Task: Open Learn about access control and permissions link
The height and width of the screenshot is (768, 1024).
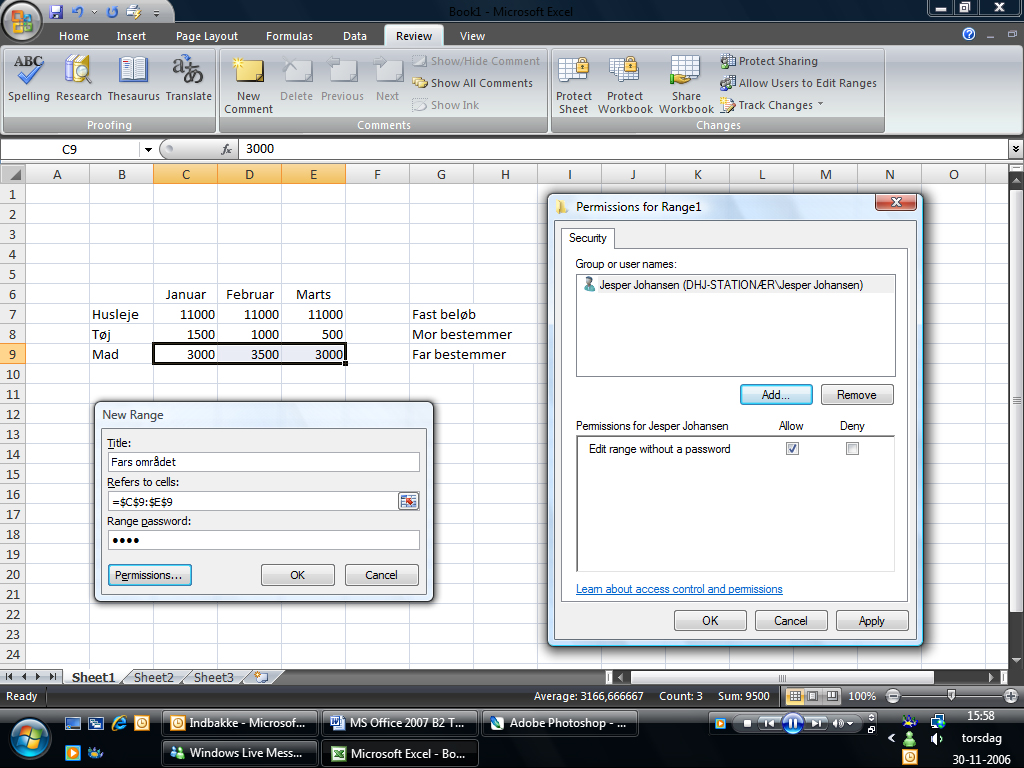Action: coord(679,589)
